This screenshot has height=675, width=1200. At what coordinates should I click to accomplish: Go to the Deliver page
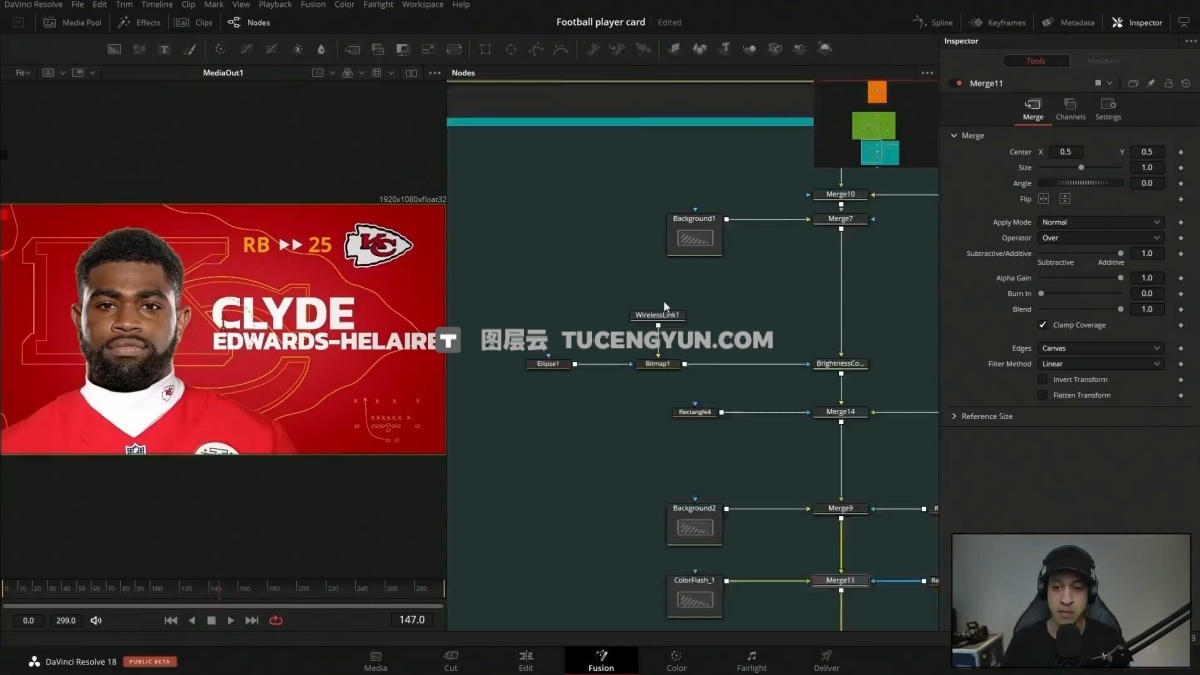click(827, 661)
